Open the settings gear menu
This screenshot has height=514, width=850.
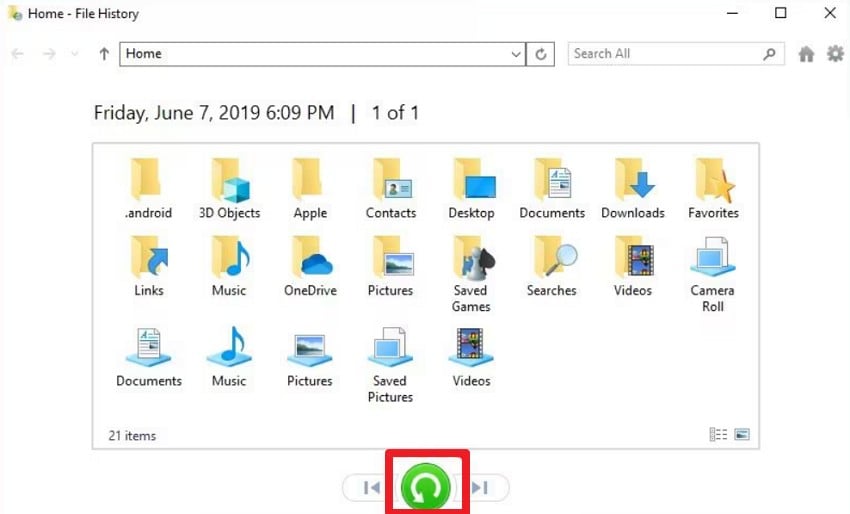click(x=835, y=54)
